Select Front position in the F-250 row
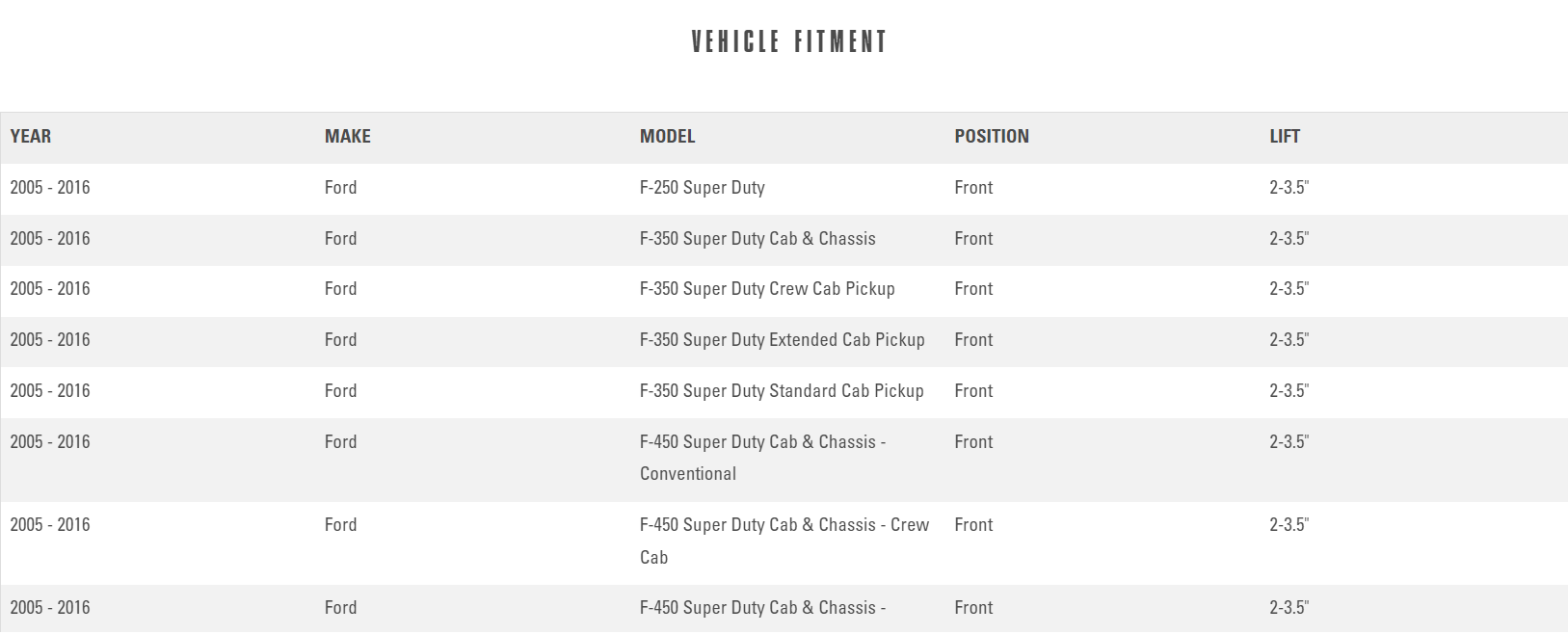This screenshot has height=634, width=1568. (973, 188)
